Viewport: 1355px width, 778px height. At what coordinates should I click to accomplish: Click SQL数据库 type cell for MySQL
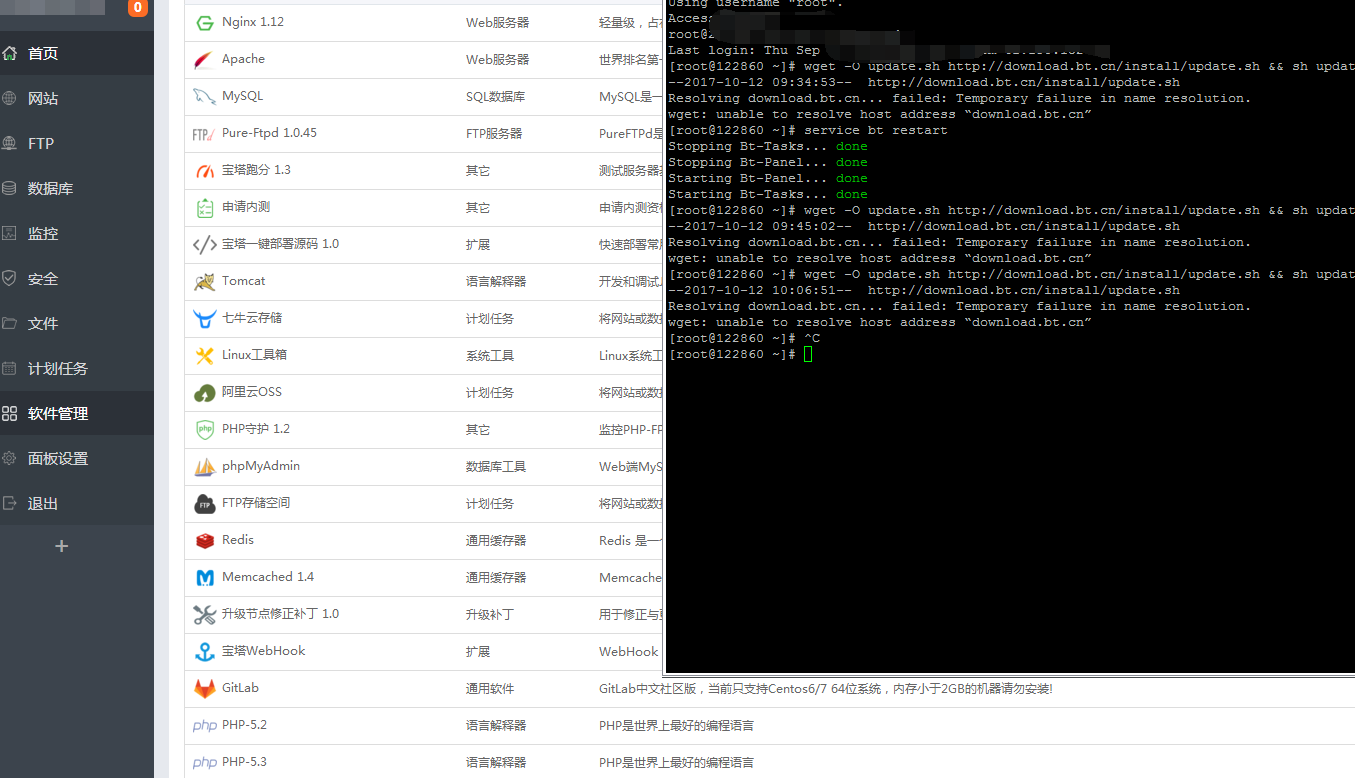point(495,97)
